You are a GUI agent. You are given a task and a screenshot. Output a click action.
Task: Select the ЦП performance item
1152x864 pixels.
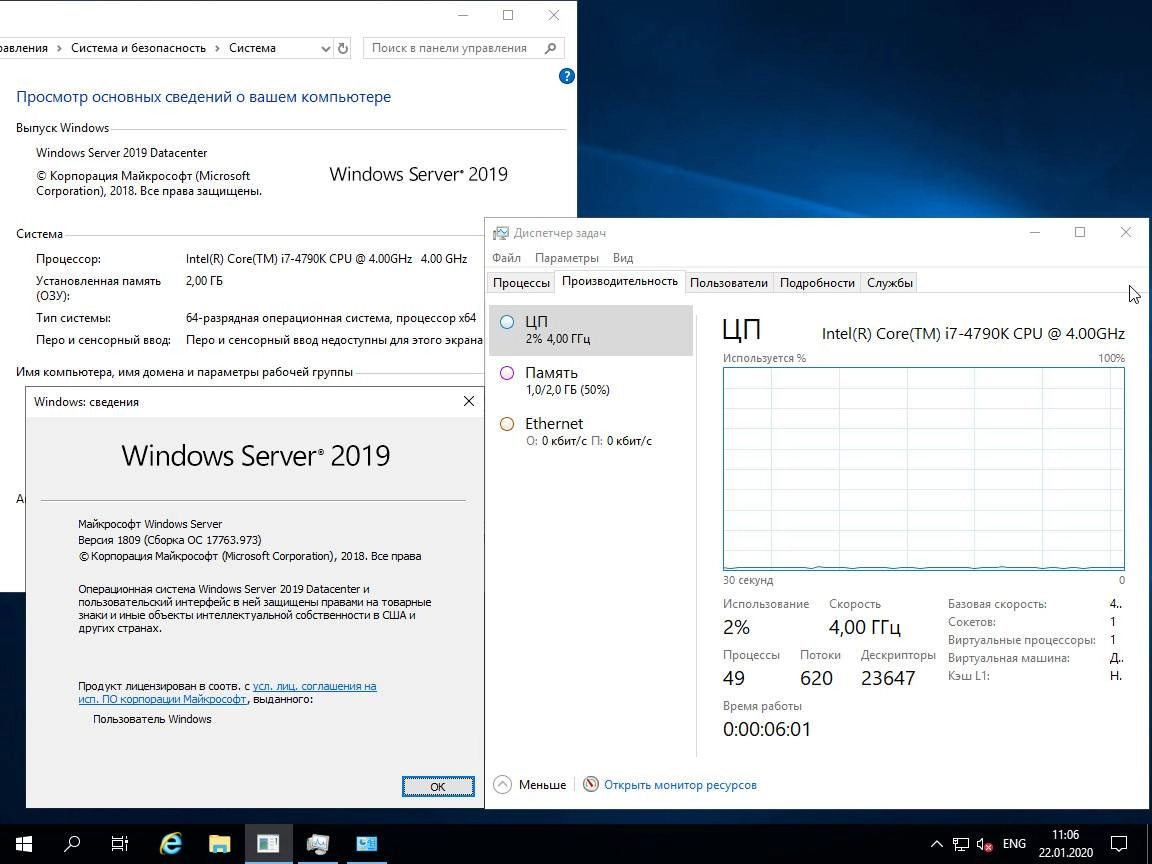pyautogui.click(x=591, y=330)
